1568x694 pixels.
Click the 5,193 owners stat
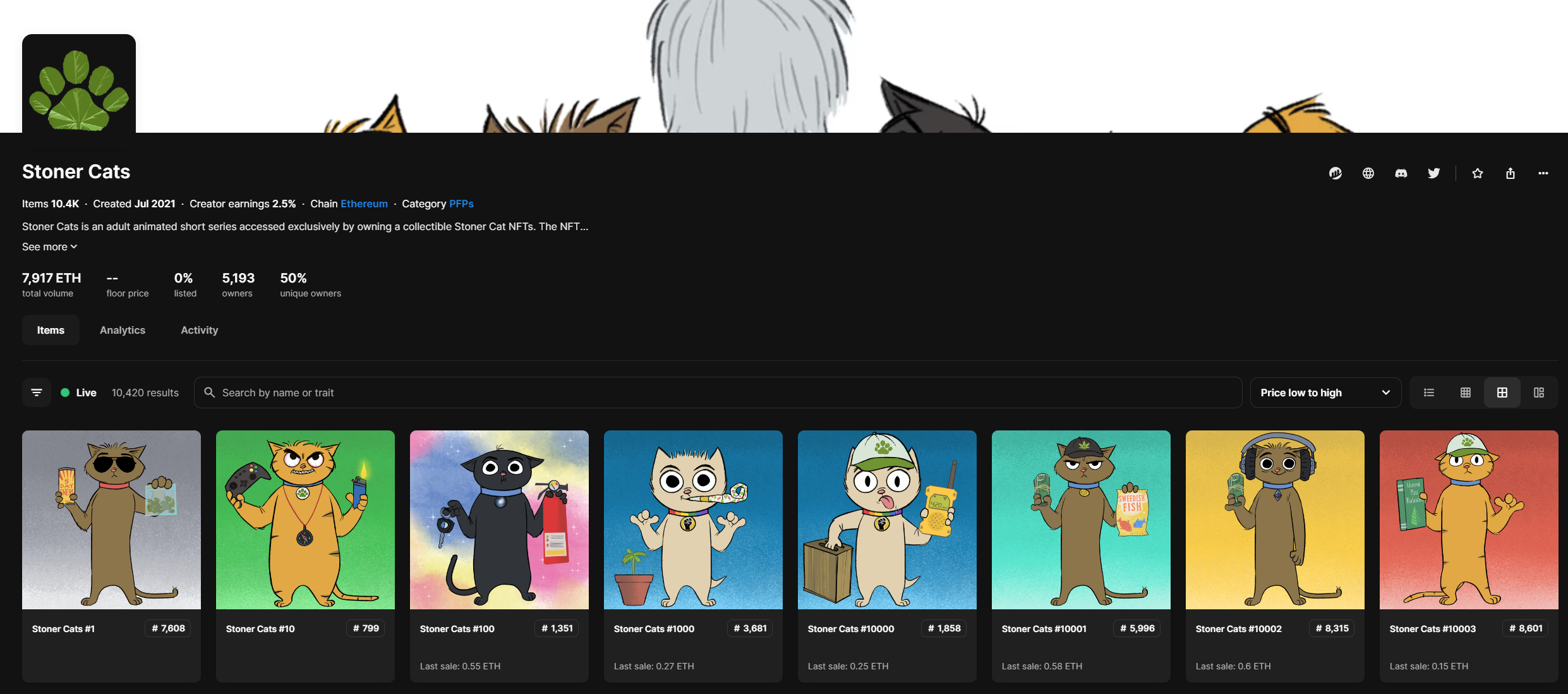click(238, 284)
